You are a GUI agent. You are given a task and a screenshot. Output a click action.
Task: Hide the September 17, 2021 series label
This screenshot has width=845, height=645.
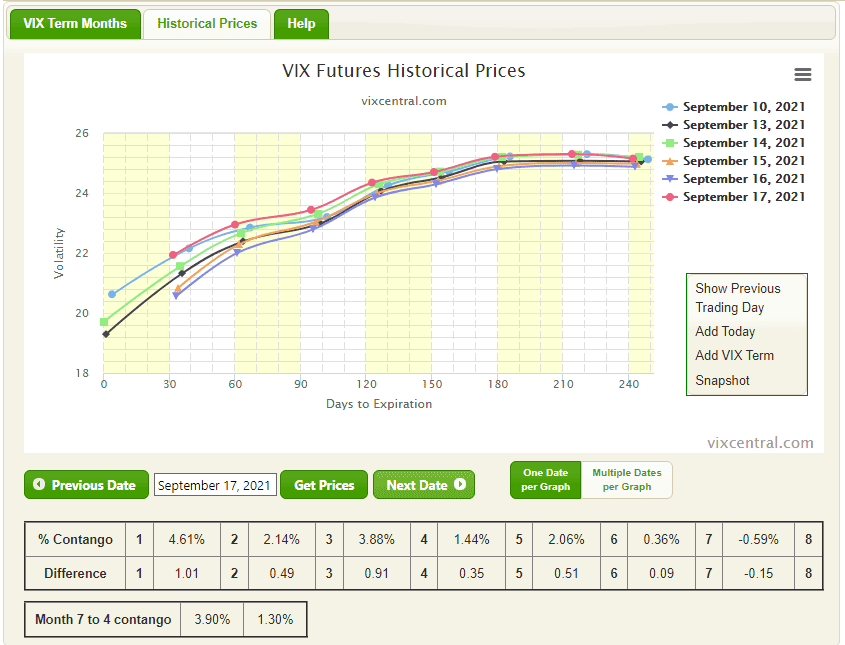[744, 197]
